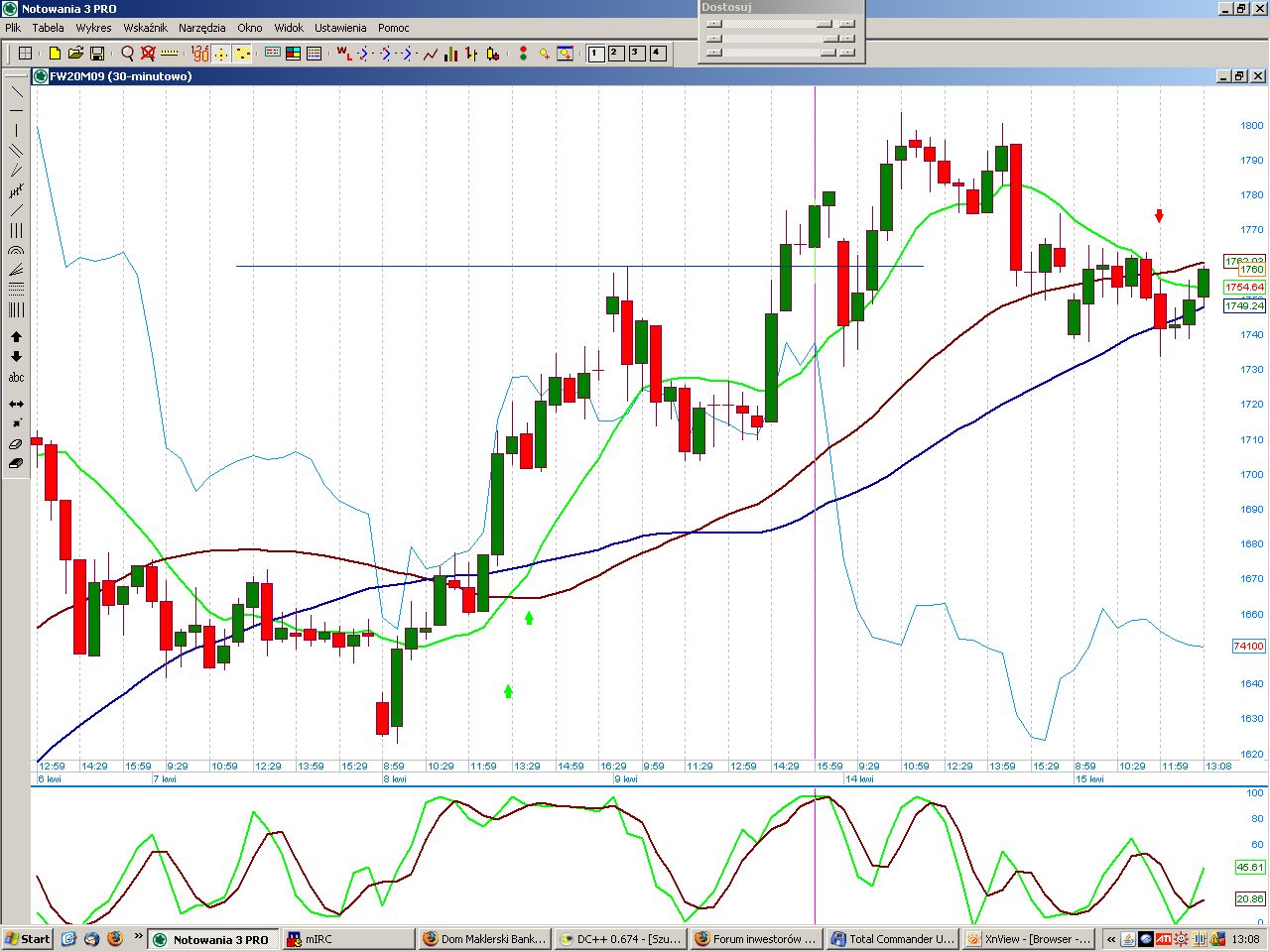Screen dimensions: 1270x952
Task: Switch to mIRC in the taskbar
Action: (317, 939)
